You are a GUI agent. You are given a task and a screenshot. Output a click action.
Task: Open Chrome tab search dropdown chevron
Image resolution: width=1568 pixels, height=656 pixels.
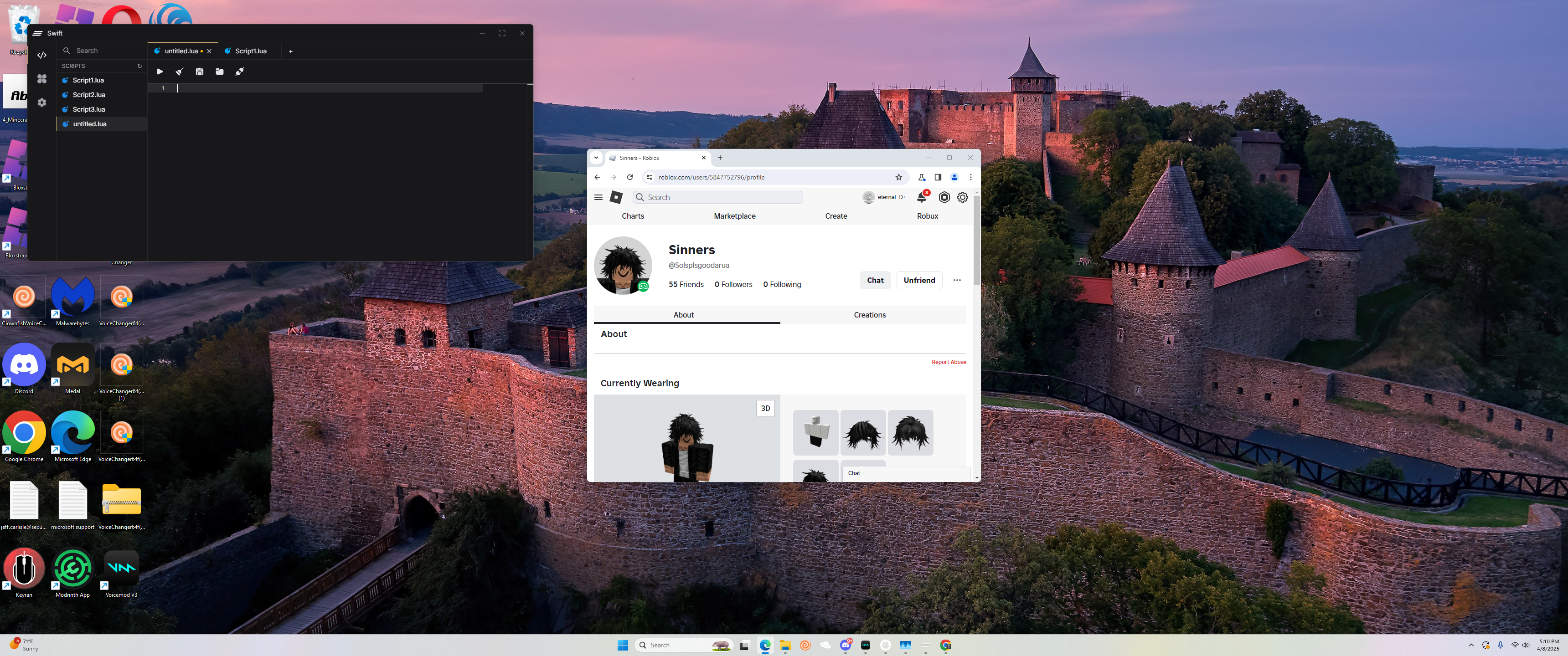point(596,158)
